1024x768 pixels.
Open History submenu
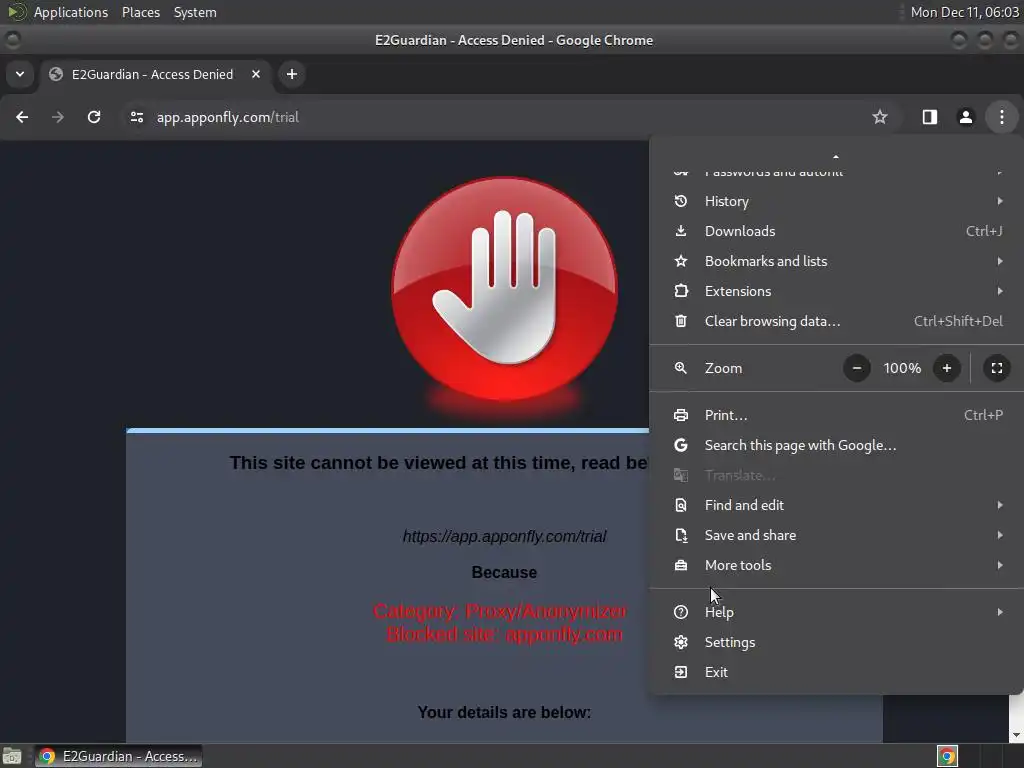coord(837,201)
